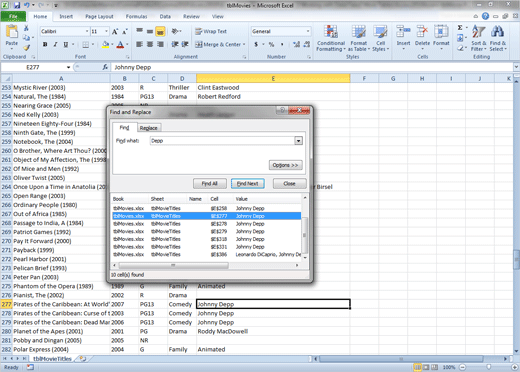Click Options >> button
This screenshot has height=372, width=520.
point(285,165)
